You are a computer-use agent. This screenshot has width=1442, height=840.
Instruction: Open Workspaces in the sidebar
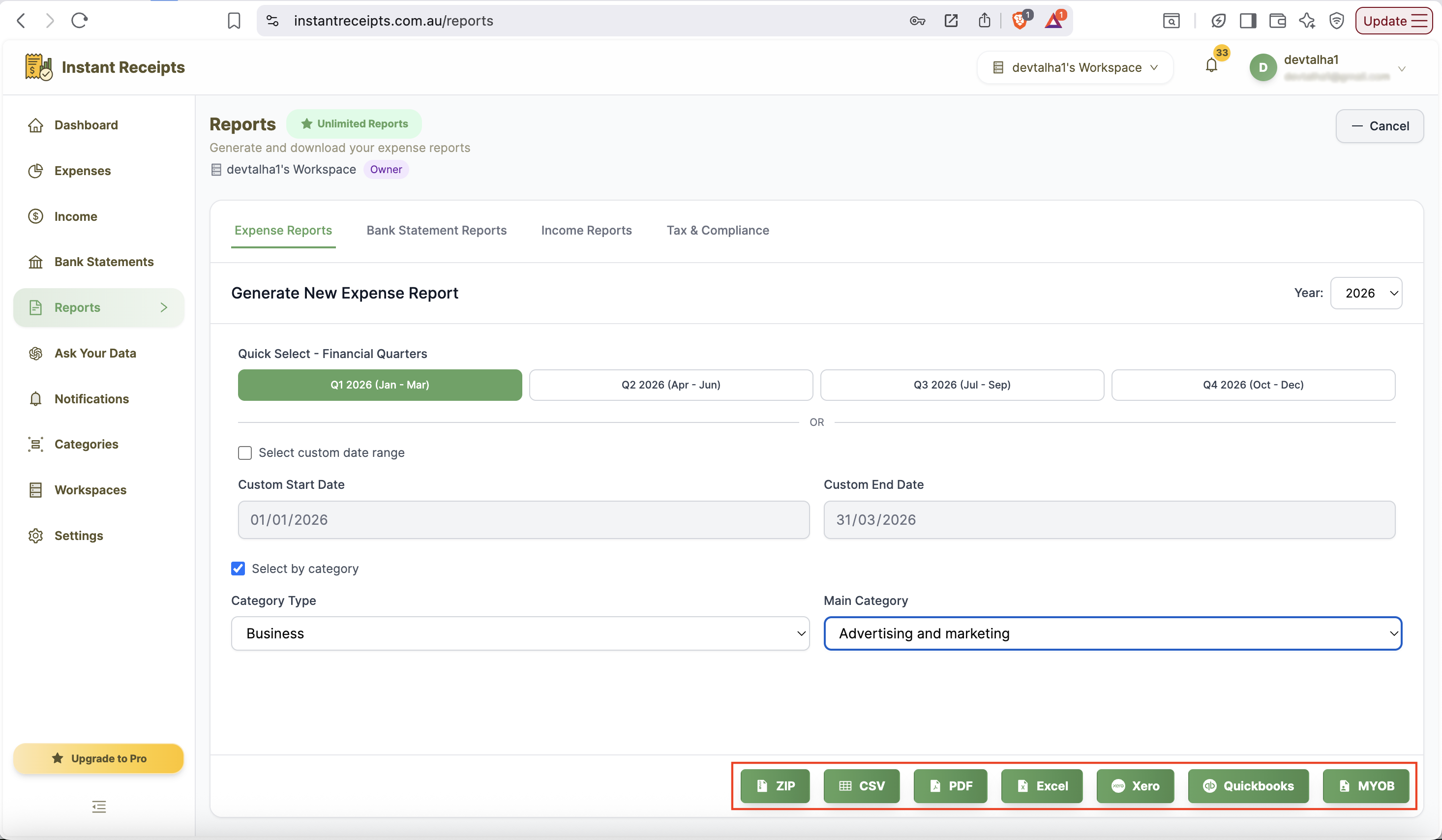point(90,490)
